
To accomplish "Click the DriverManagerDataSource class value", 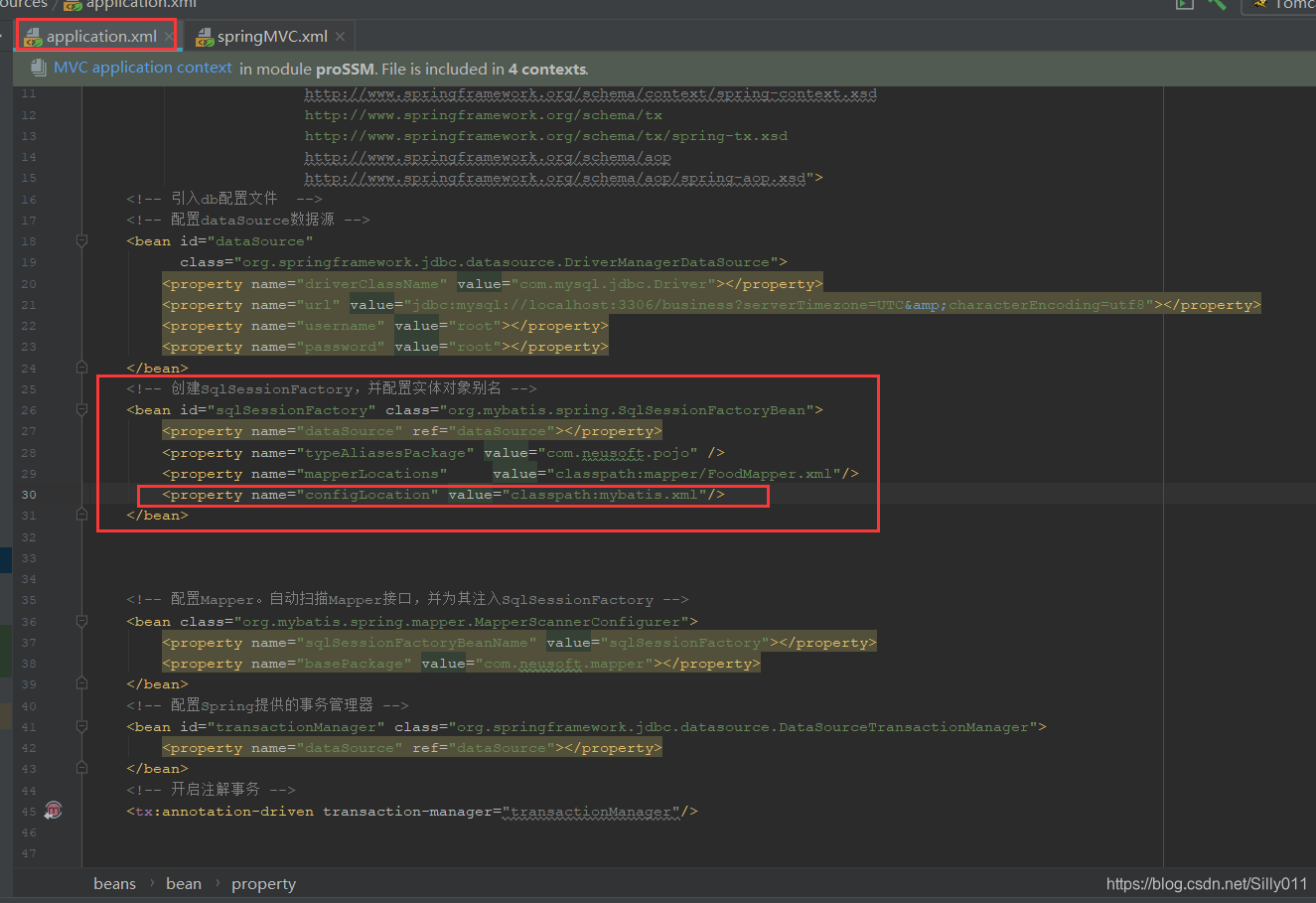I will [506, 262].
